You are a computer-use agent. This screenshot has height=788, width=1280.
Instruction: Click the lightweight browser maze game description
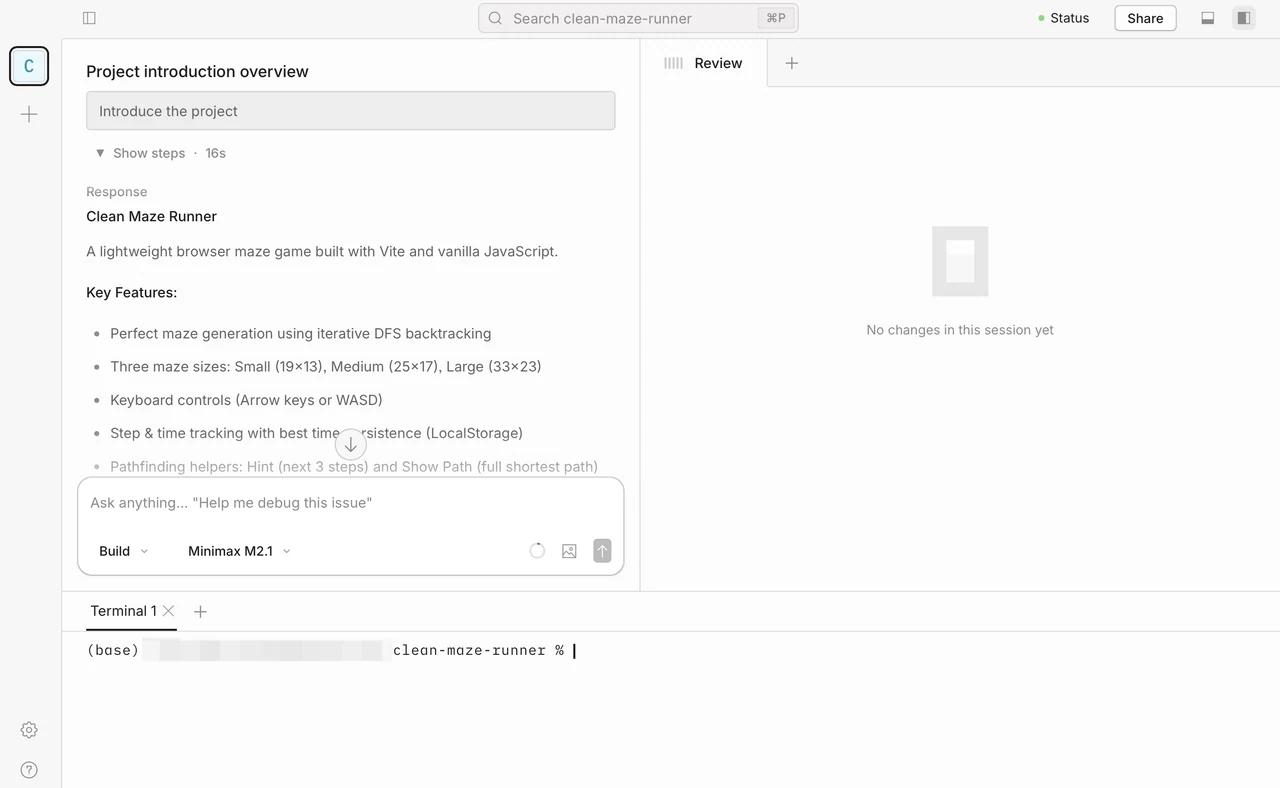322,251
